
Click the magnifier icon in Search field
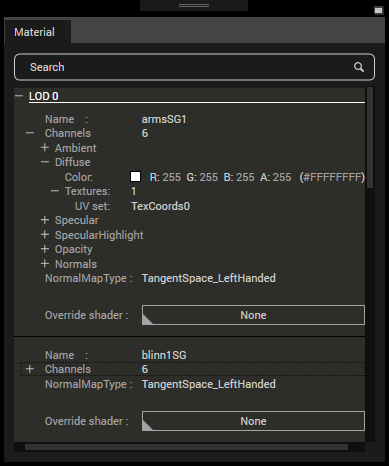[x=359, y=67]
